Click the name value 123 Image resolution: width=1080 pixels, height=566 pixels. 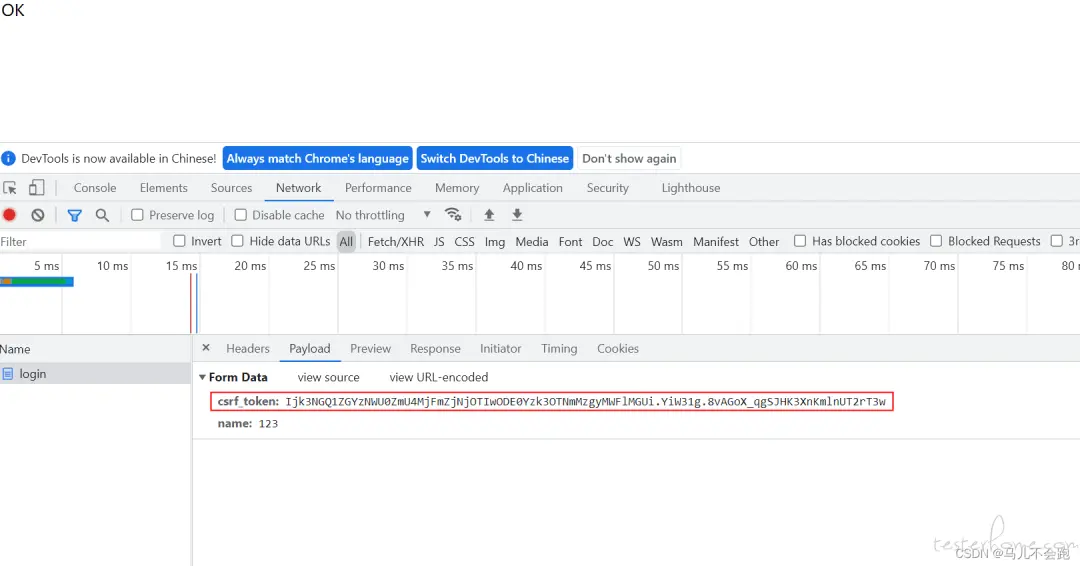(x=268, y=423)
